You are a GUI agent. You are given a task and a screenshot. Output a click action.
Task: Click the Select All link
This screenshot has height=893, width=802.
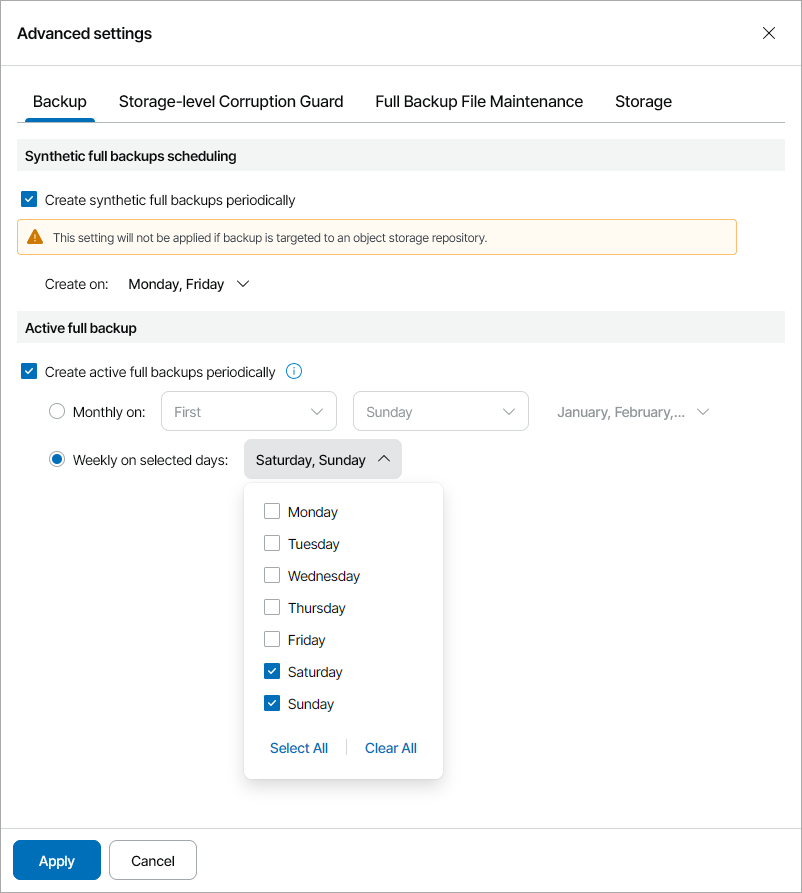[299, 748]
